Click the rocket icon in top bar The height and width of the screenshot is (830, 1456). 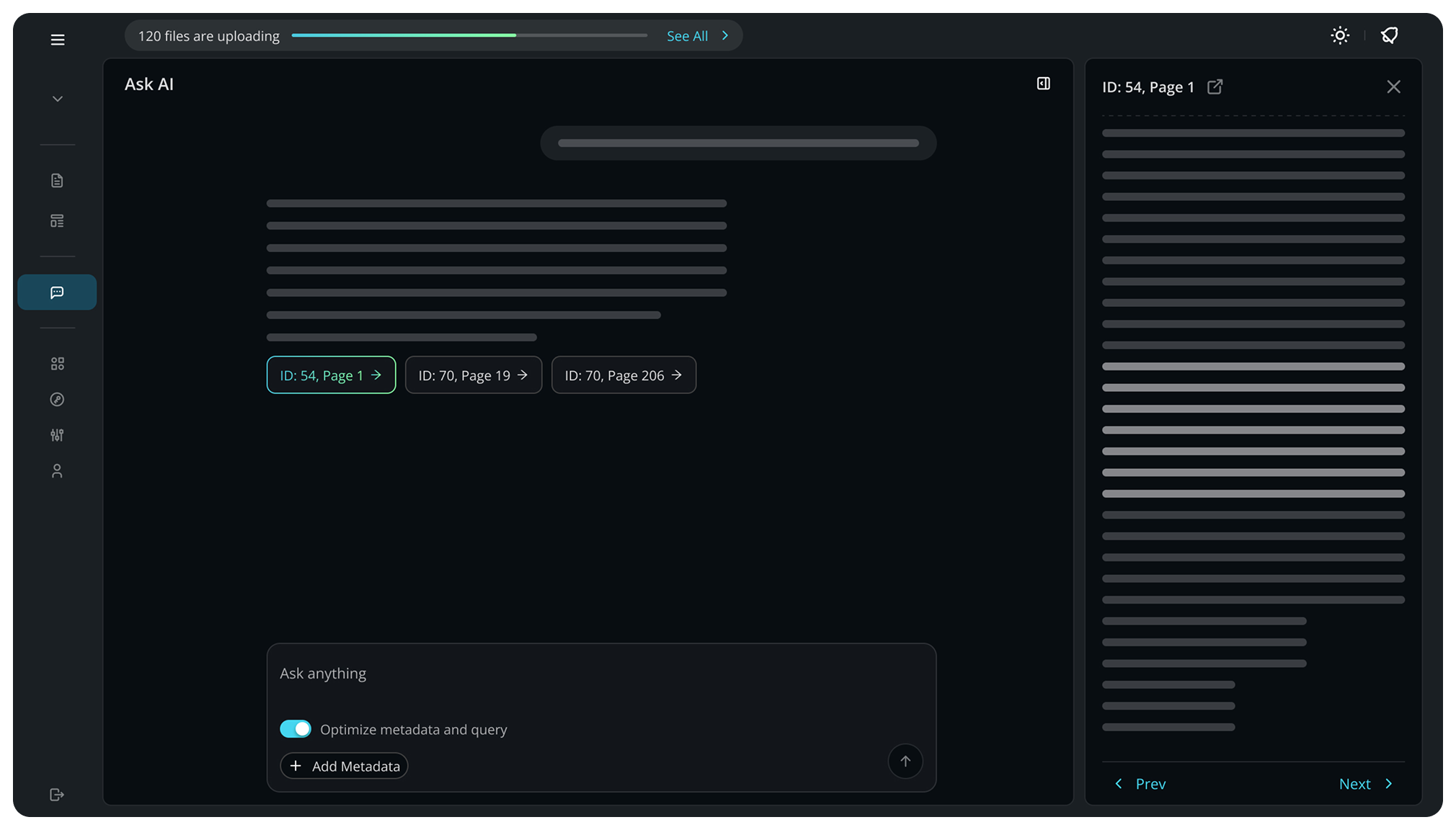click(1390, 35)
